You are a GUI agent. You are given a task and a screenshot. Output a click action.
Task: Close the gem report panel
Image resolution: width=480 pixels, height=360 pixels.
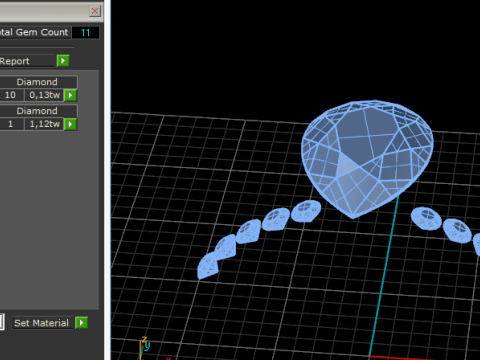[95, 11]
